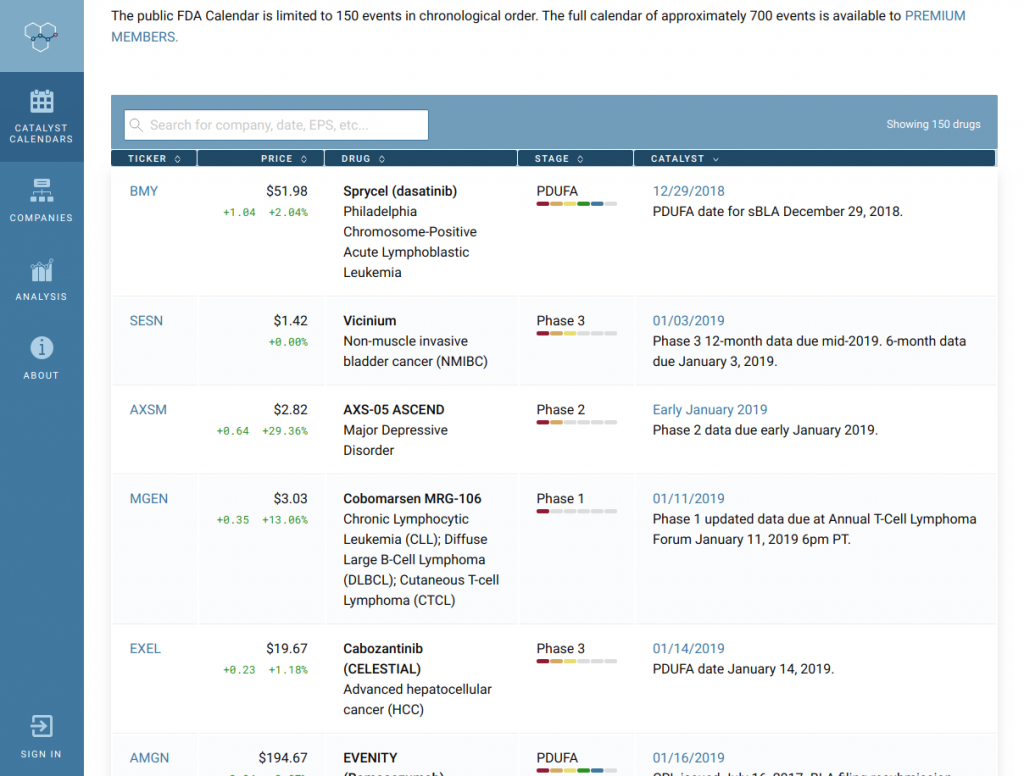Click the EVENITY drug name
The height and width of the screenshot is (776, 1024).
(x=370, y=758)
